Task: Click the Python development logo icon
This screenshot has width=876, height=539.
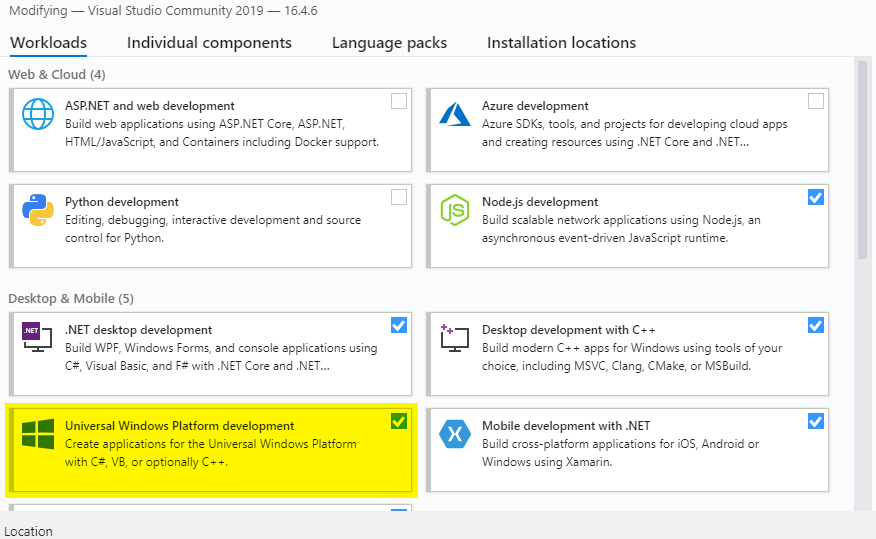Action: 38,210
